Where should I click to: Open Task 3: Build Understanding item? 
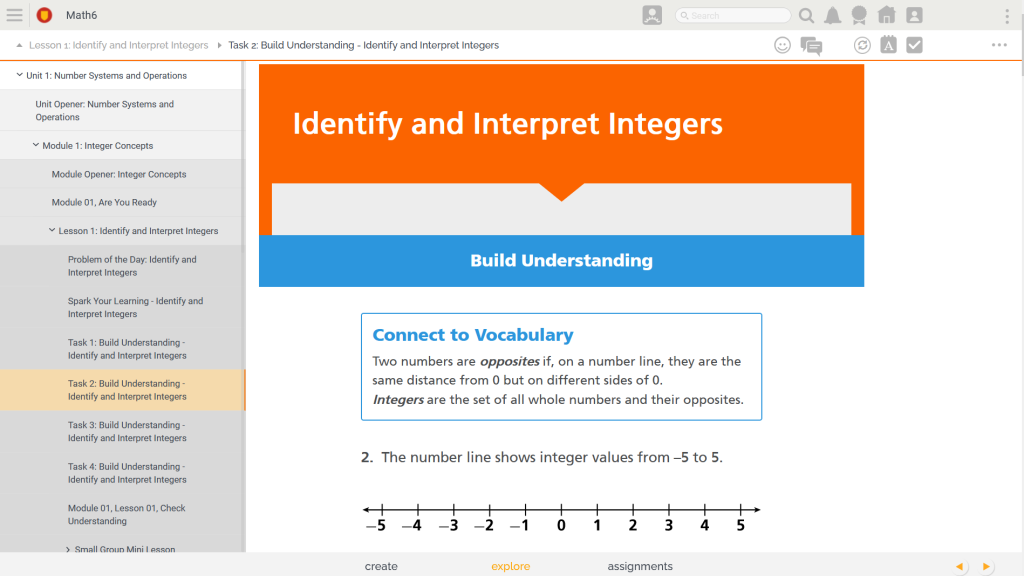point(127,431)
